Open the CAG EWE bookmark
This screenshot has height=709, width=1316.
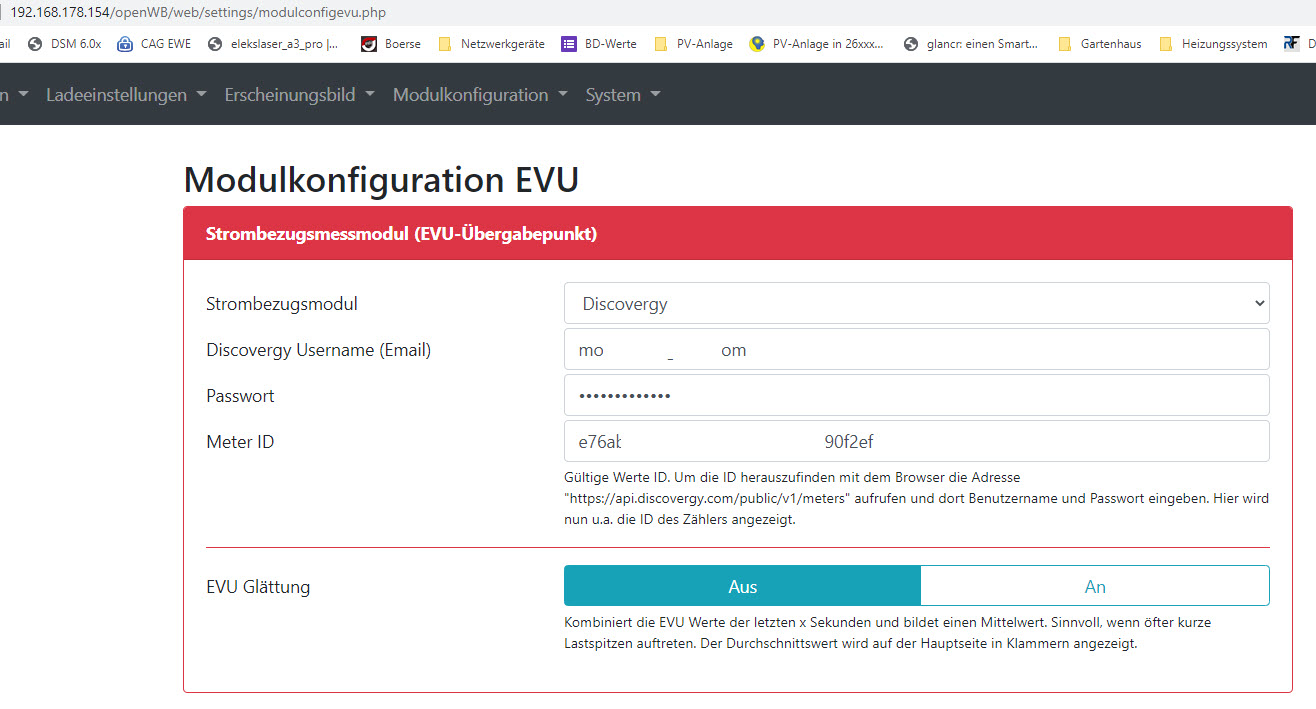154,44
